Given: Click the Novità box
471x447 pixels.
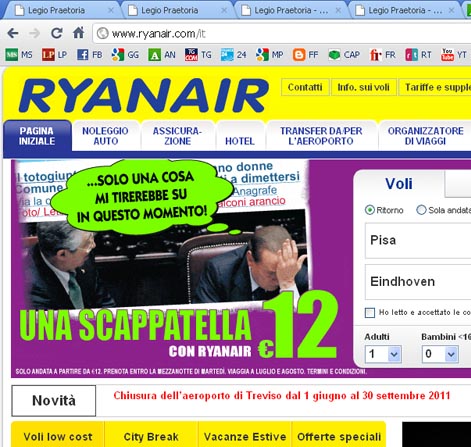Looking at the screenshot, I should 54,401.
